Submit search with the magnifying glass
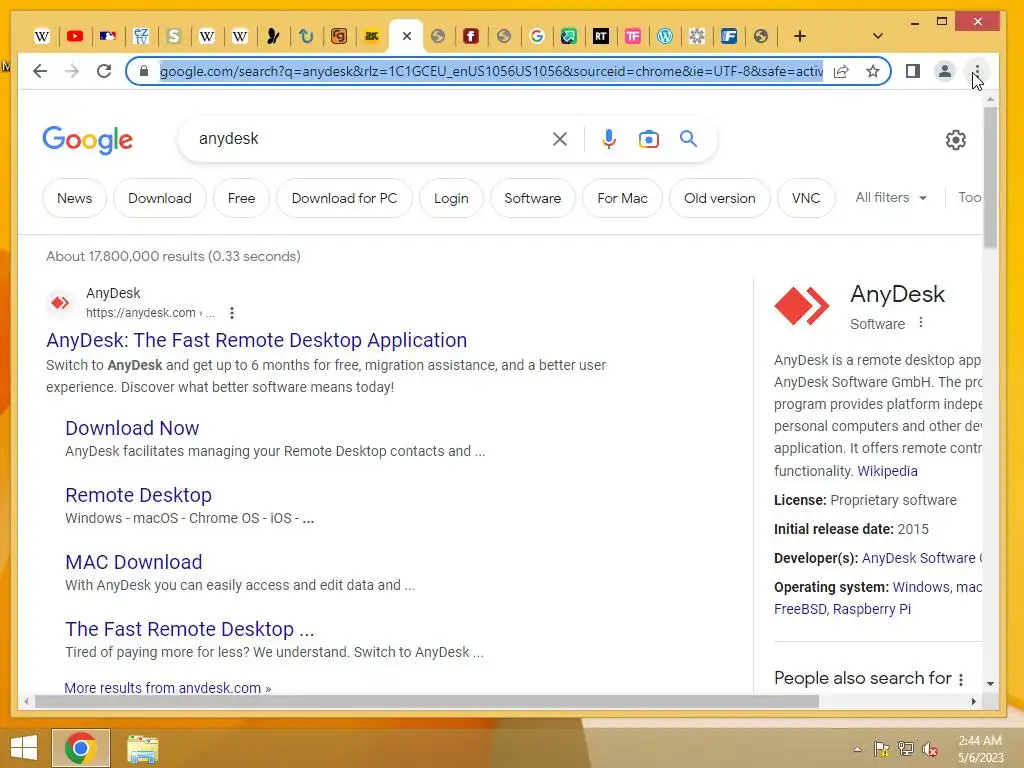This screenshot has width=1024, height=768. tap(688, 139)
